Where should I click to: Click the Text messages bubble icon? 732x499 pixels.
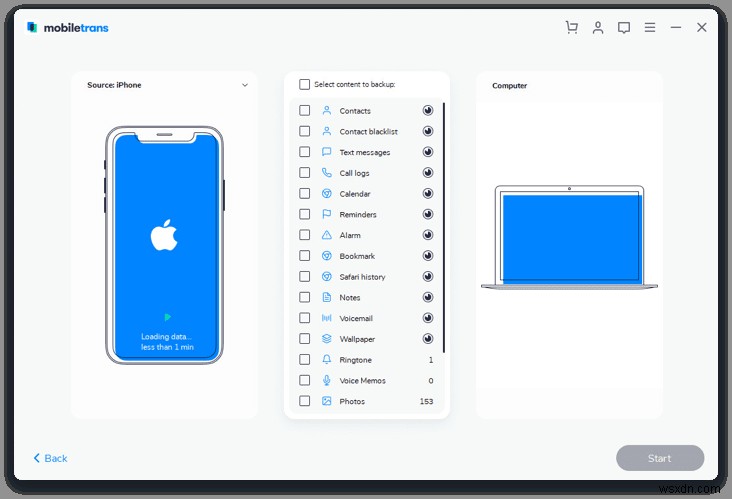(327, 152)
